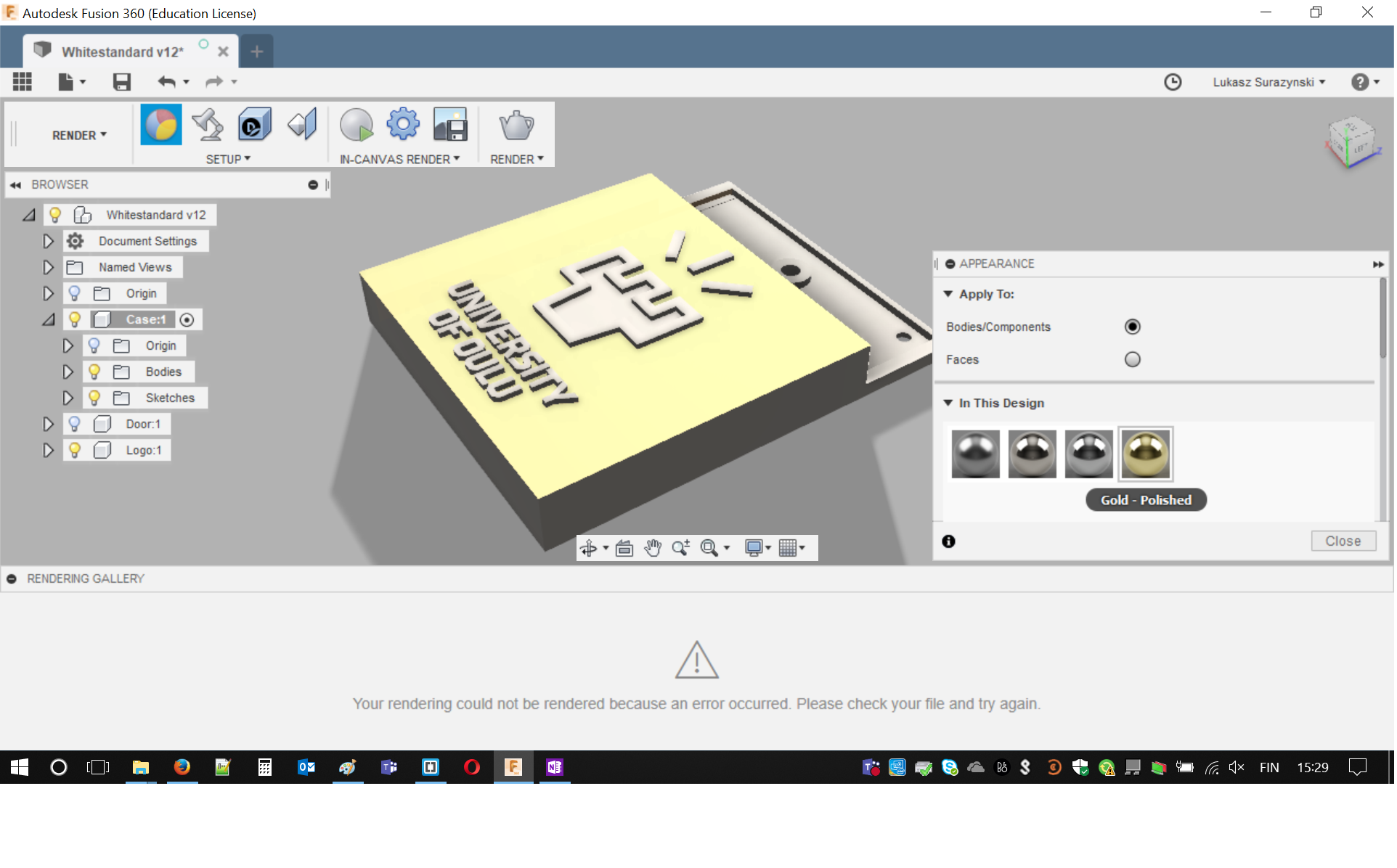Toggle visibility of Sketches folder
1397x868 pixels.
coord(94,398)
